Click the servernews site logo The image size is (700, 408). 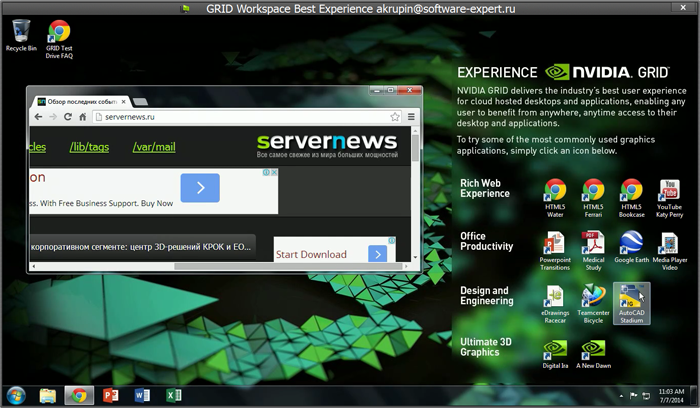(x=327, y=145)
